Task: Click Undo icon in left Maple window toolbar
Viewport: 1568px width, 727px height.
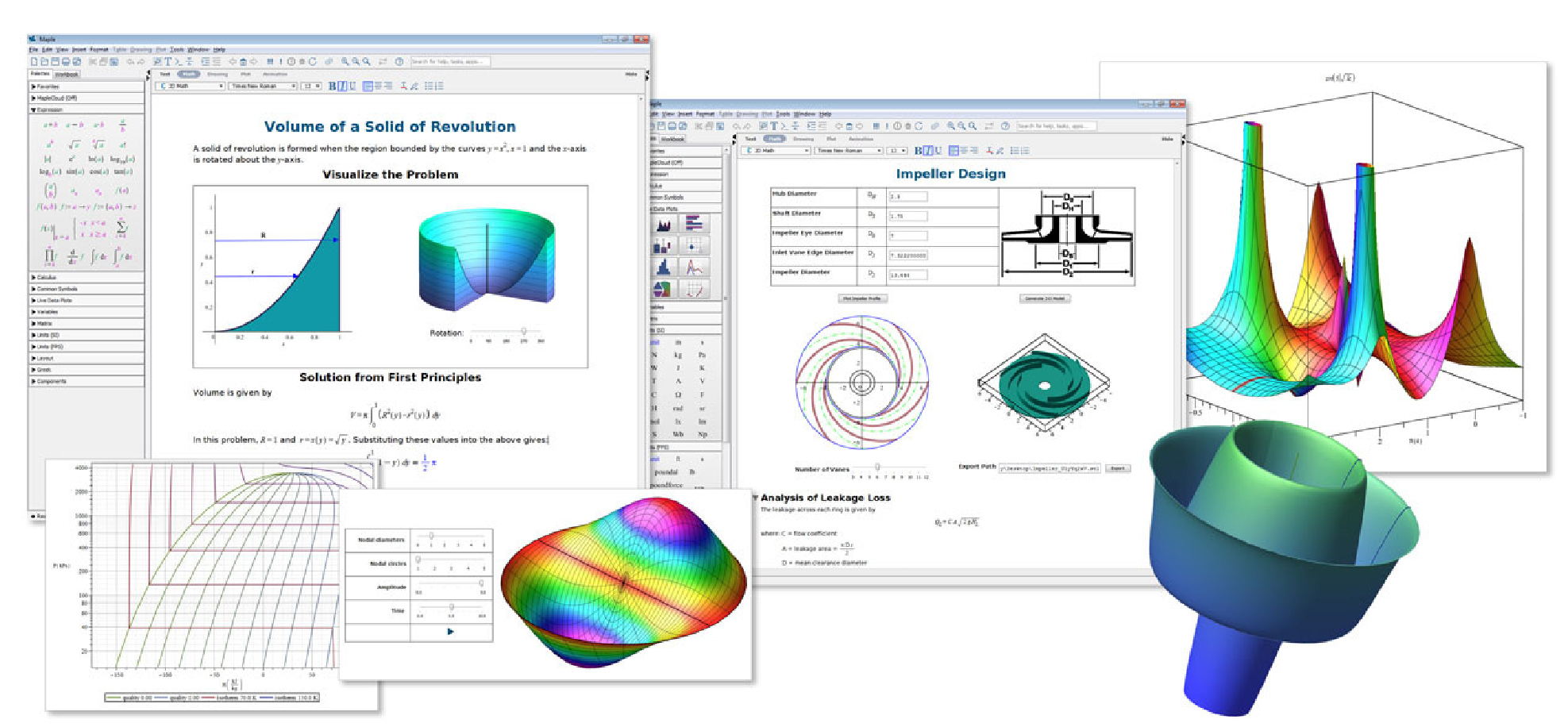Action: pos(130,61)
